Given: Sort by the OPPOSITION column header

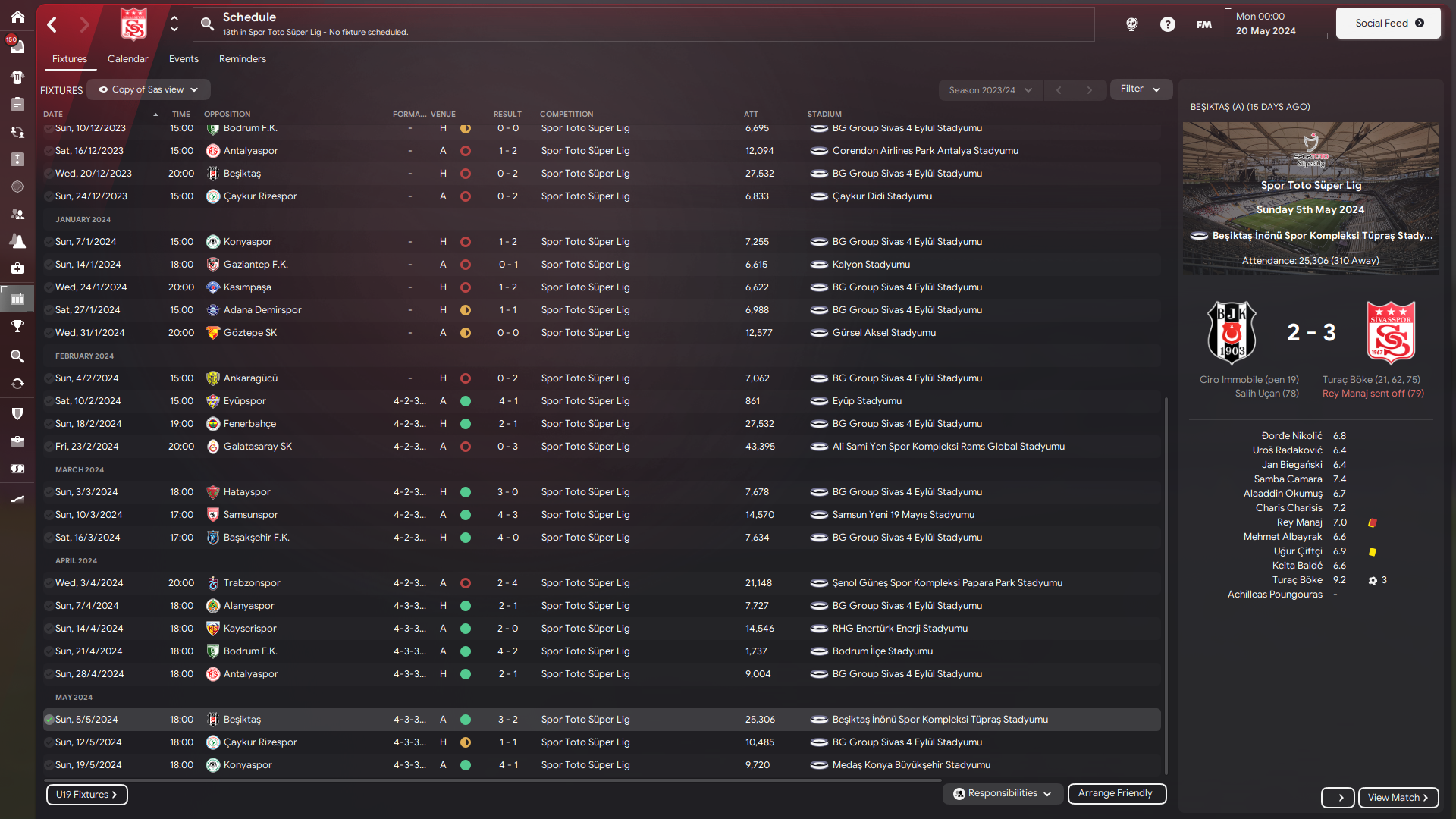Looking at the screenshot, I should 227,115.
